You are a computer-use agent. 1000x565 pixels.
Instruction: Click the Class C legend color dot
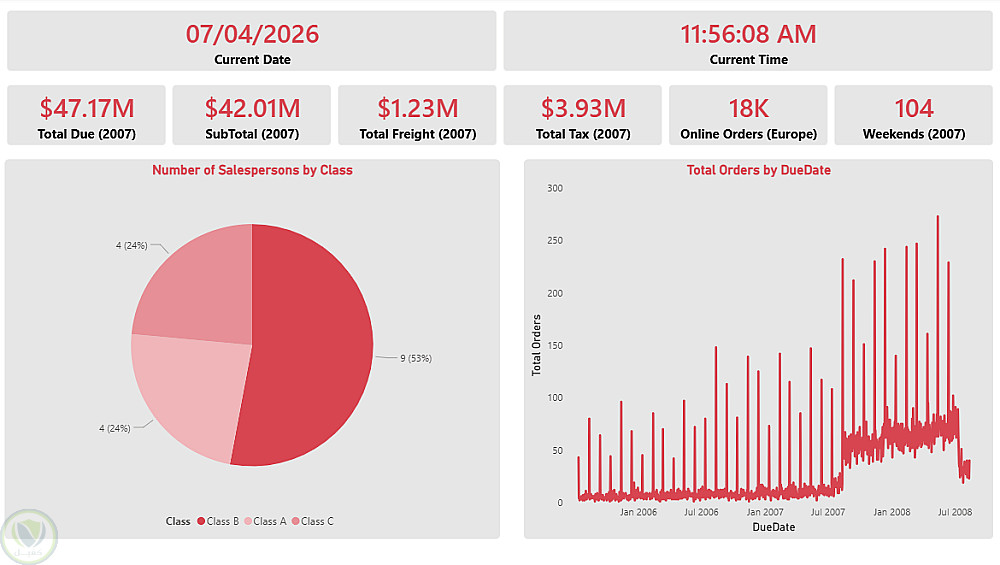click(295, 521)
